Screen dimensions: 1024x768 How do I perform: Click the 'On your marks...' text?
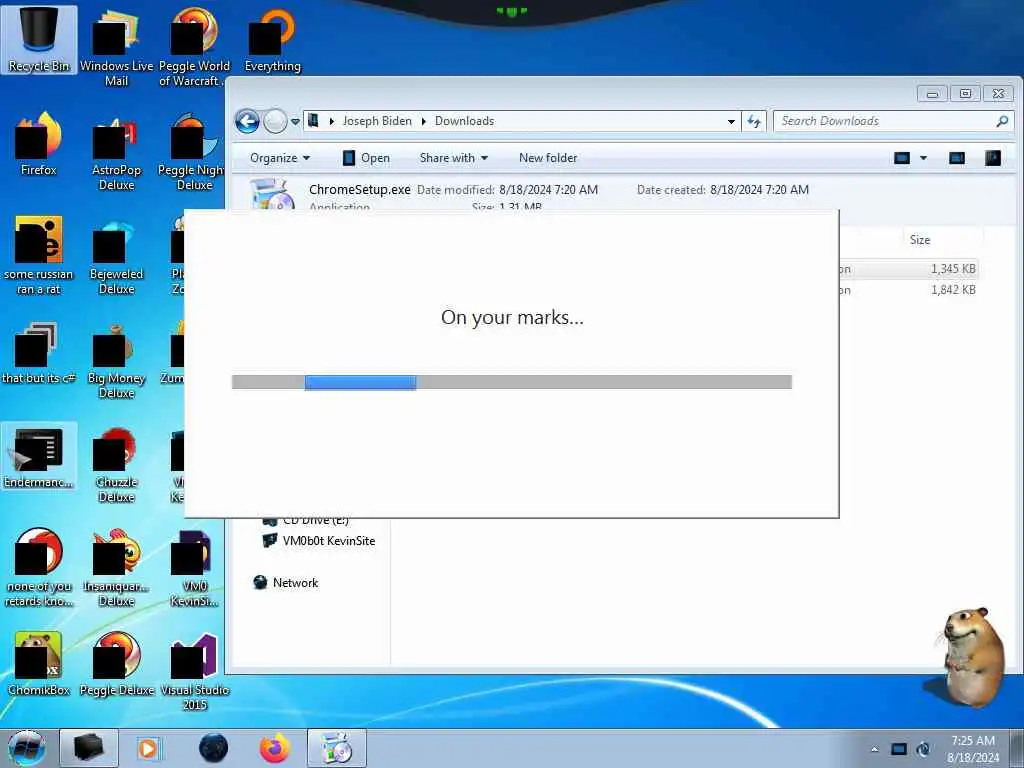[x=512, y=317]
